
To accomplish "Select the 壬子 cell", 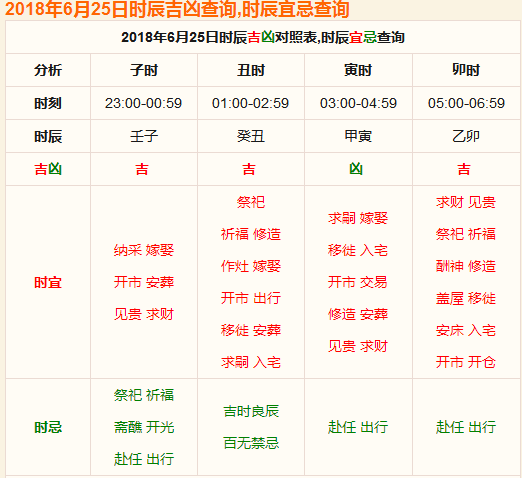I will pos(144,136).
